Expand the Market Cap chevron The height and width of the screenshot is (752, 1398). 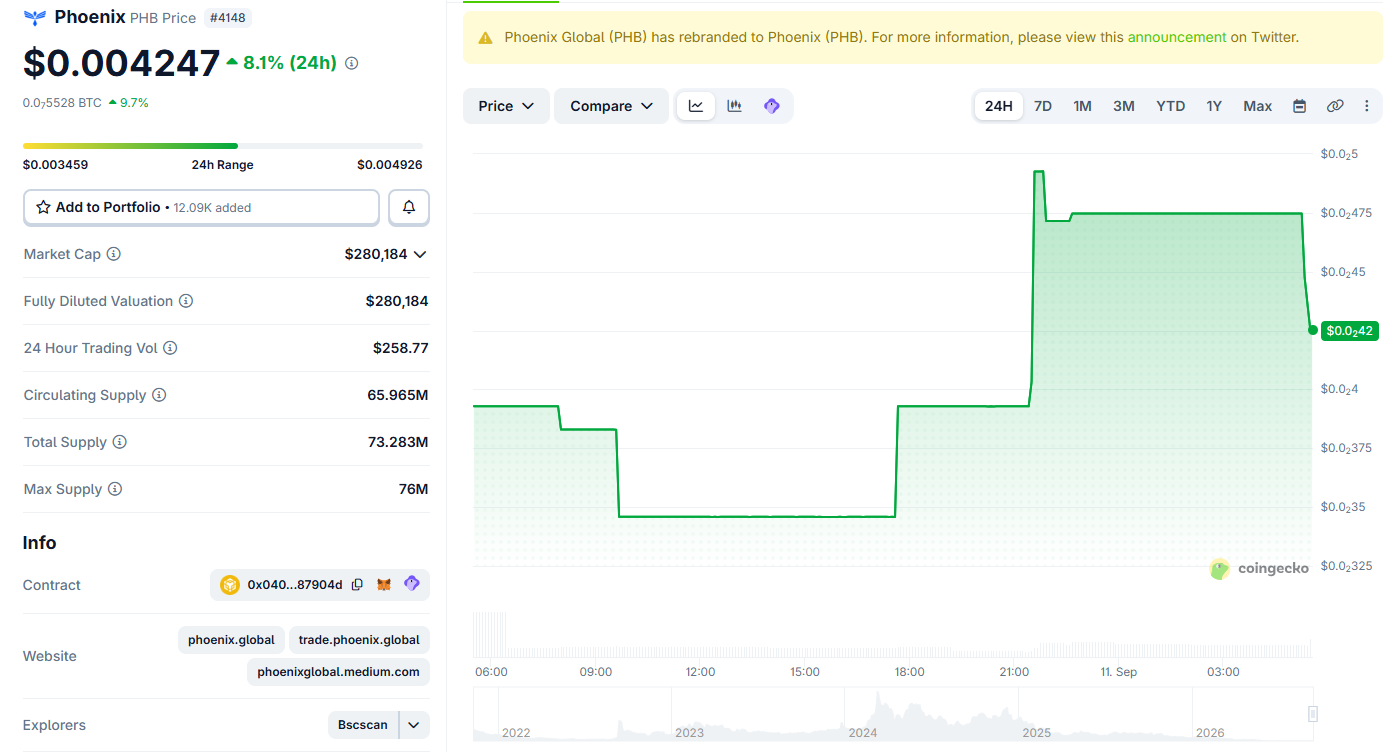tap(420, 254)
